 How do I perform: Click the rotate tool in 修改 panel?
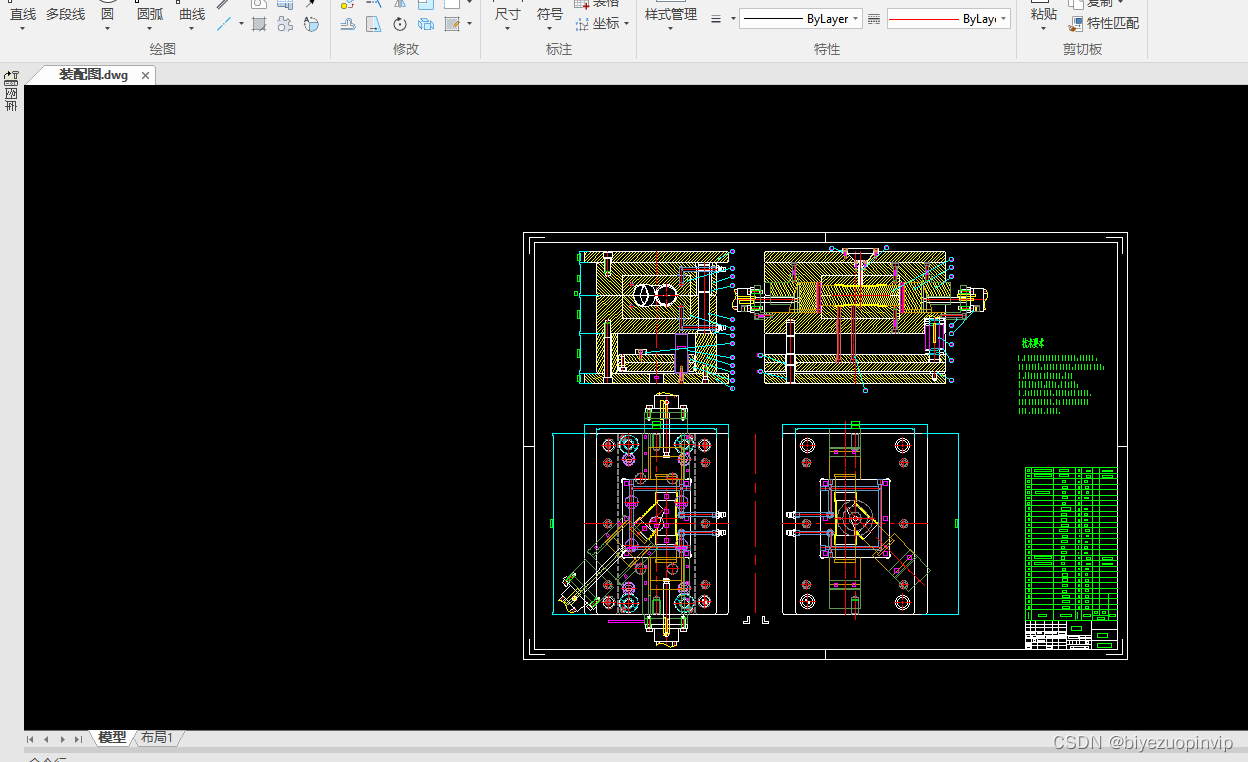tap(400, 24)
